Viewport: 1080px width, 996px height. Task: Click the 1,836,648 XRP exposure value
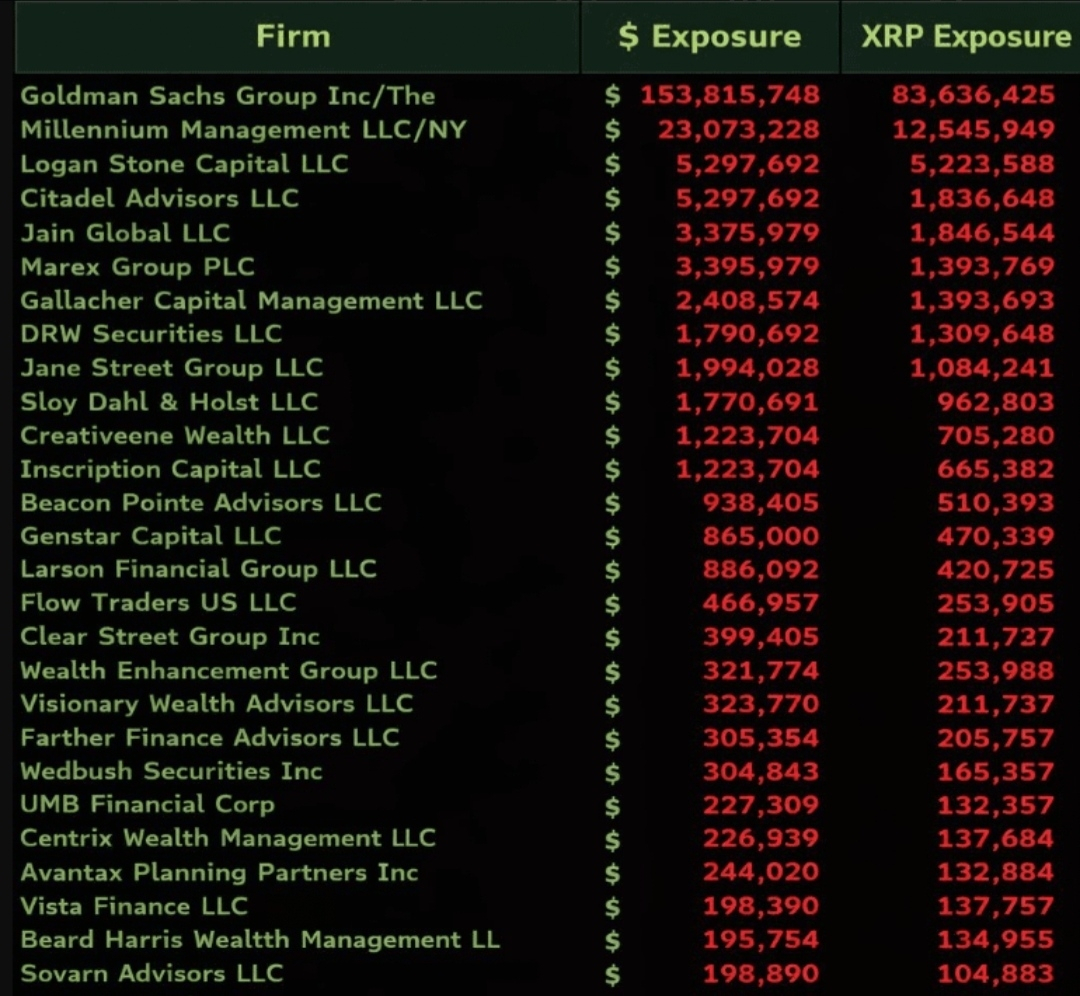(x=982, y=198)
